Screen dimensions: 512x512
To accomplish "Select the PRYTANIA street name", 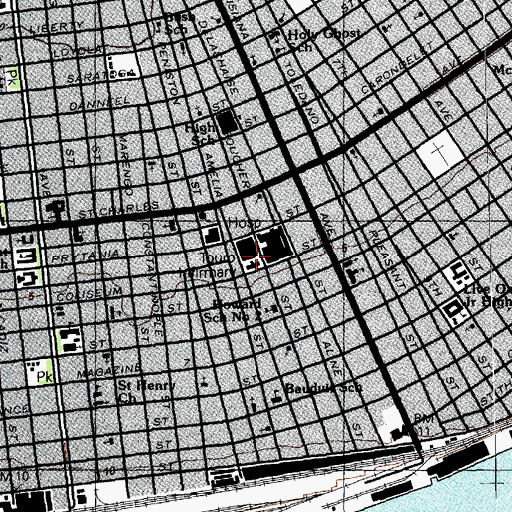I will click(85, 256).
